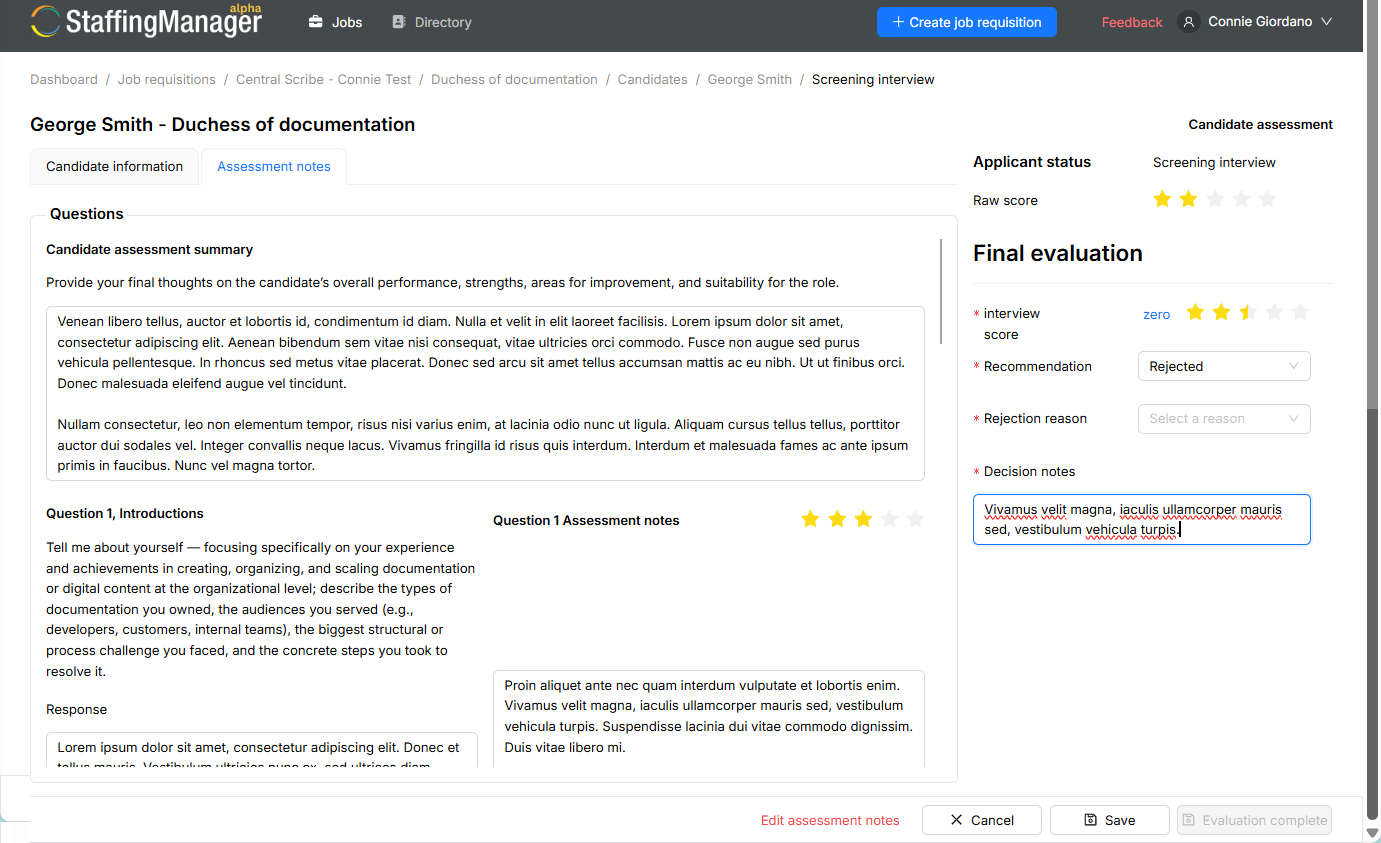Rate Question 1 with fifth star
This screenshot has height=843, width=1381.
[x=915, y=519]
